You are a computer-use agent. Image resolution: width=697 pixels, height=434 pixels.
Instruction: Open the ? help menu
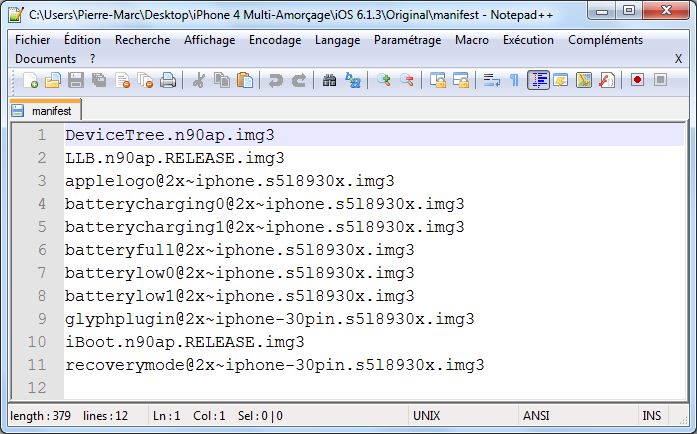coord(92,59)
